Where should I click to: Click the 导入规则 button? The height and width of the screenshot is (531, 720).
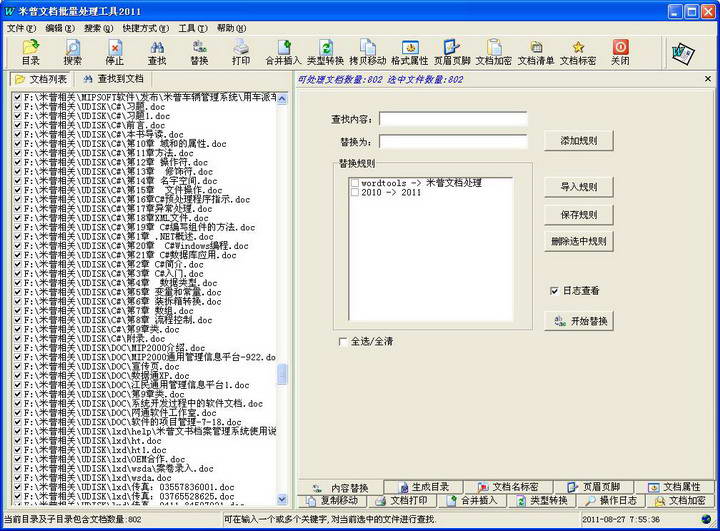pos(579,187)
